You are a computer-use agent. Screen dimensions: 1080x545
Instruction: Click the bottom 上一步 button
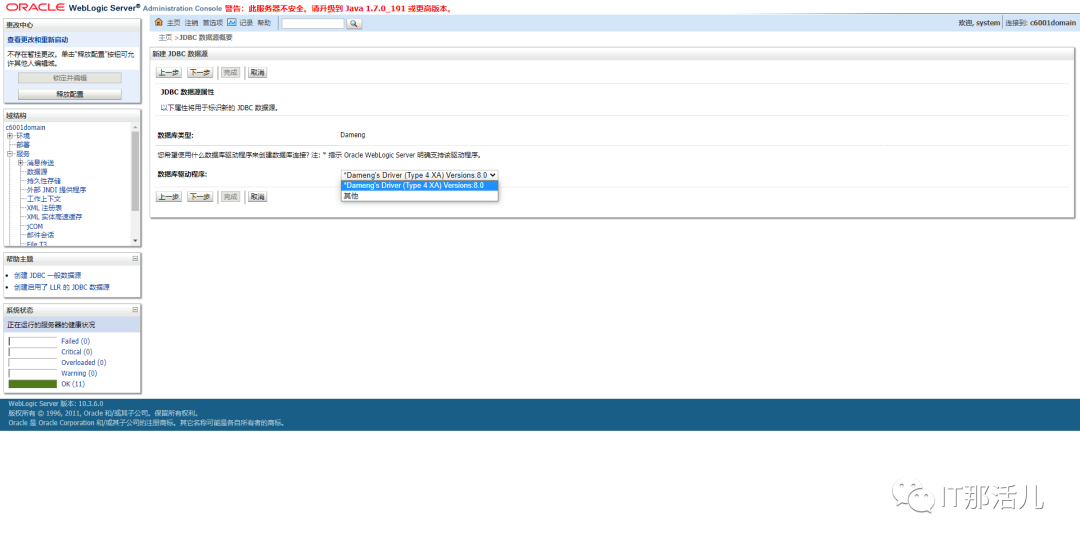coord(169,196)
